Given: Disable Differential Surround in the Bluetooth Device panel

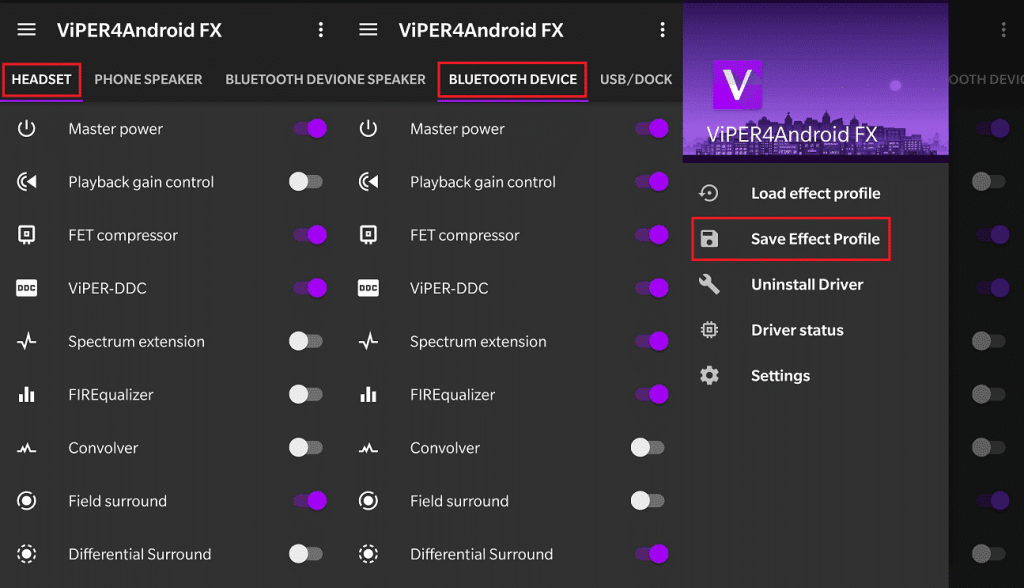Looking at the screenshot, I should (650, 554).
